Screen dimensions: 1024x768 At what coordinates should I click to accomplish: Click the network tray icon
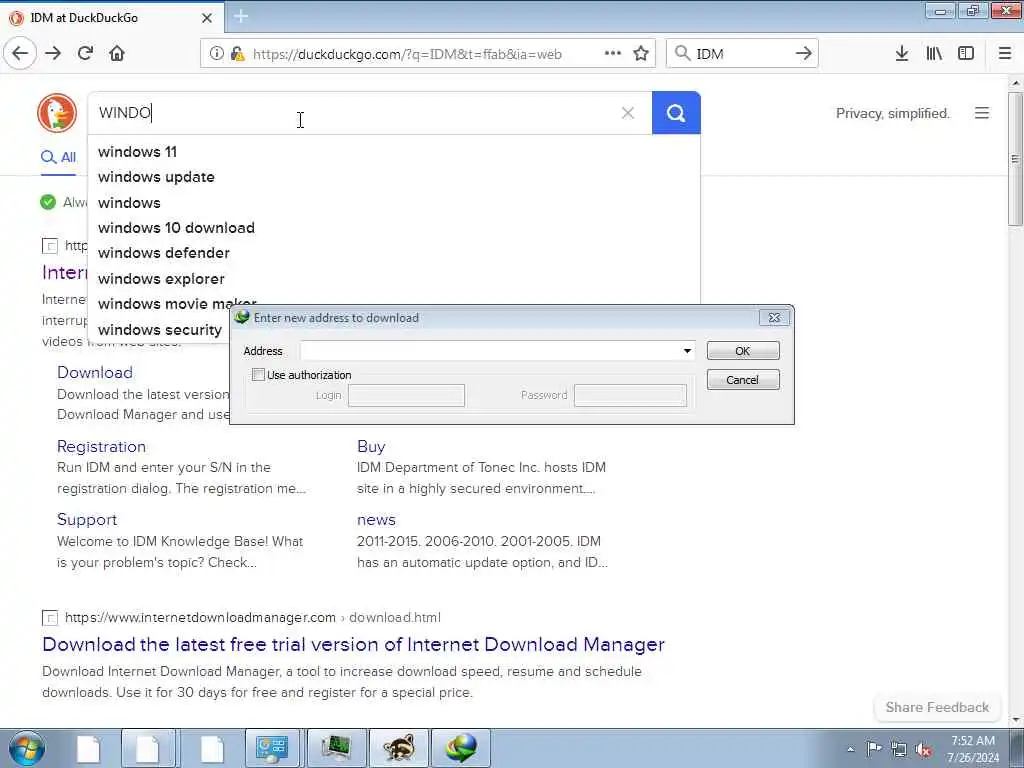coord(899,749)
